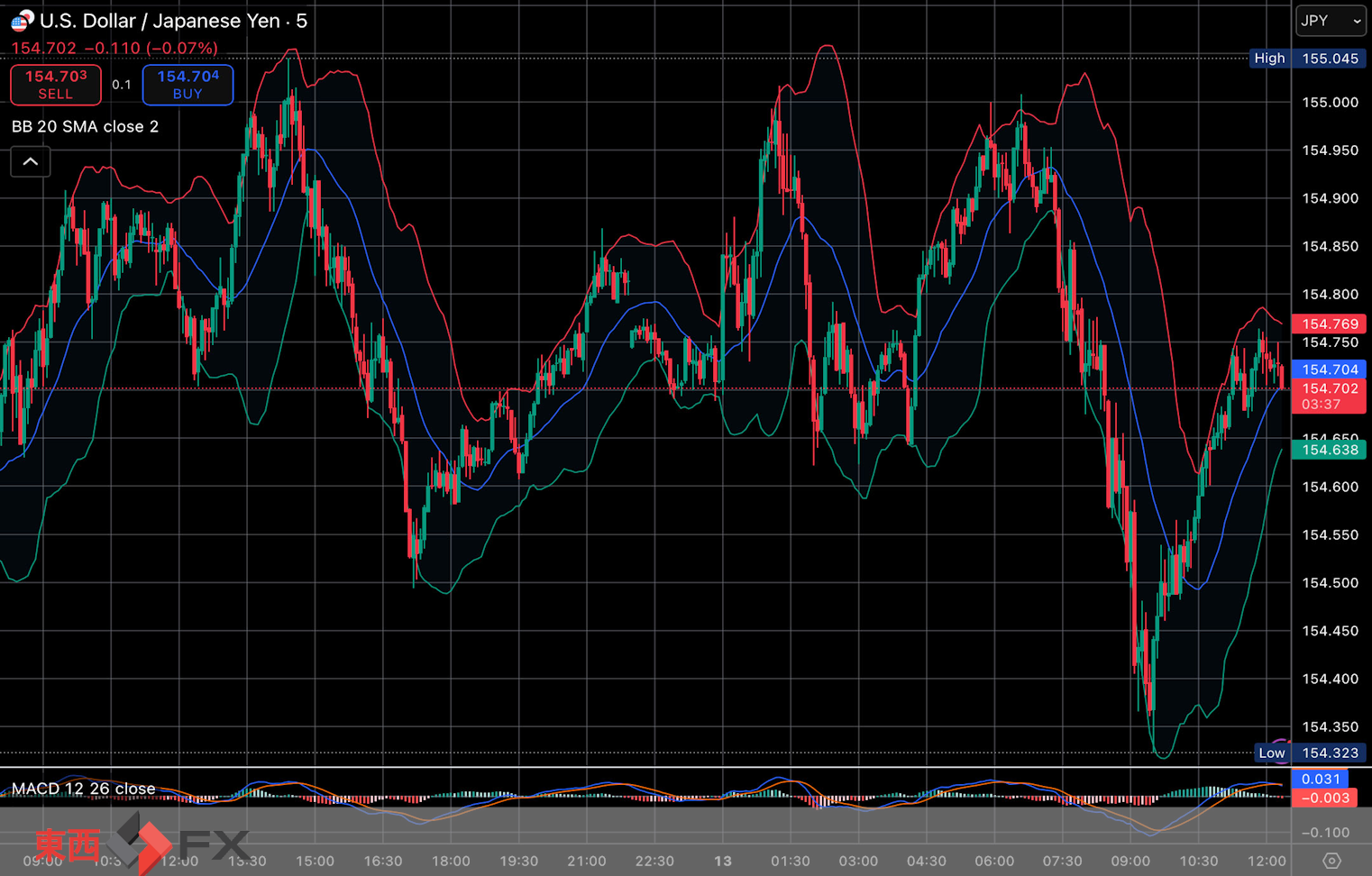
Task: Select the MACD 12 26 close indicator
Action: pyautogui.click(x=83, y=789)
